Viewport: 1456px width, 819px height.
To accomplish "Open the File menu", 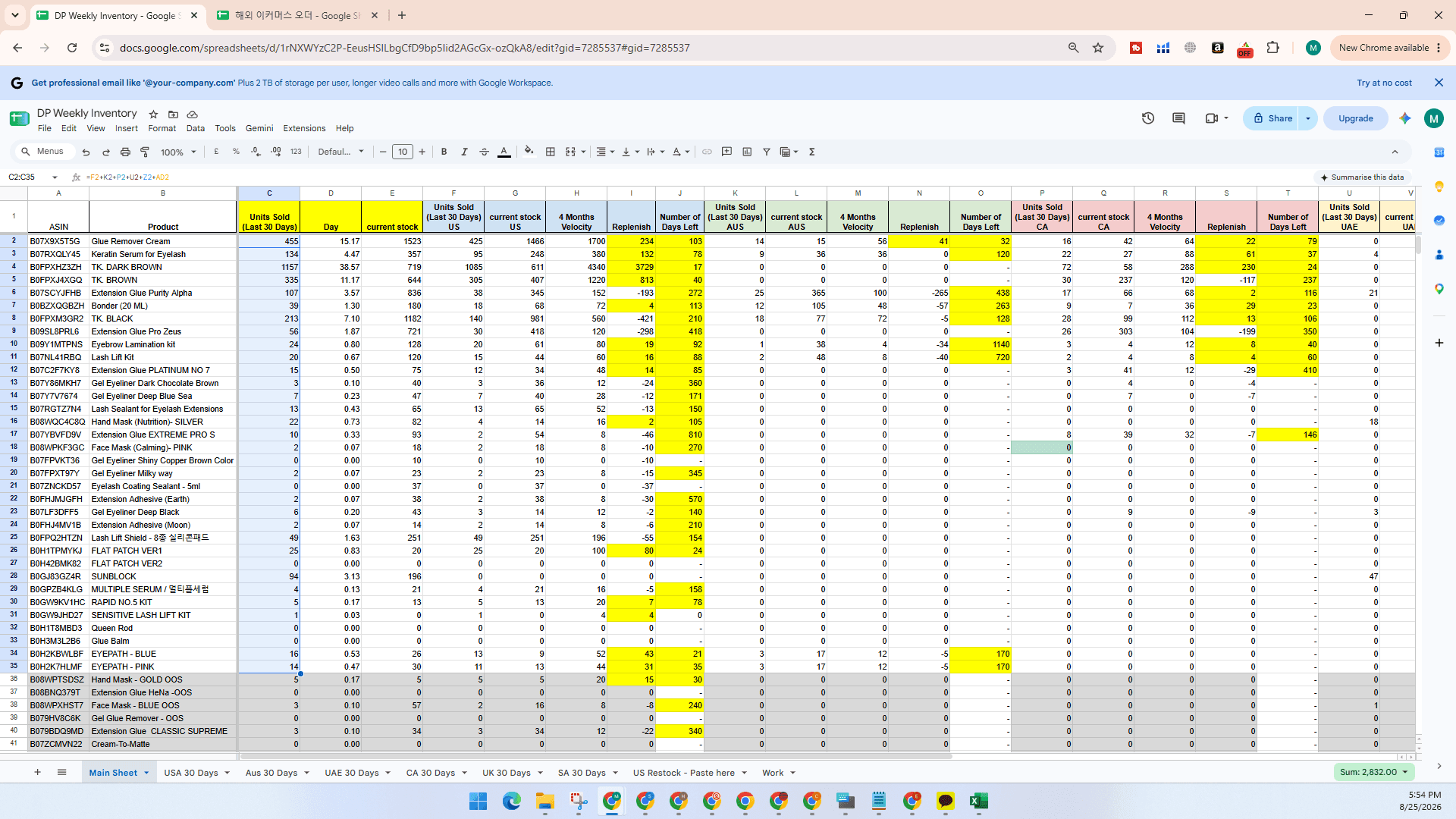I will 45,128.
